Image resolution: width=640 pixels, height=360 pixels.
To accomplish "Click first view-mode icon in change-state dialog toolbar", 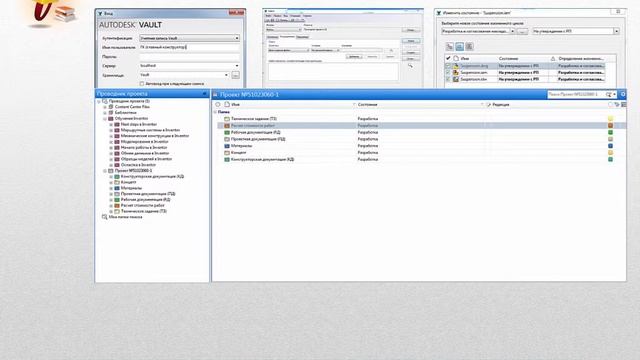I will coord(449,47).
